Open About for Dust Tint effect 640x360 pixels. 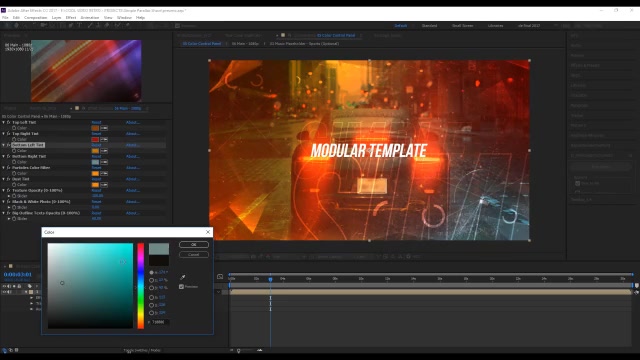coord(133,179)
